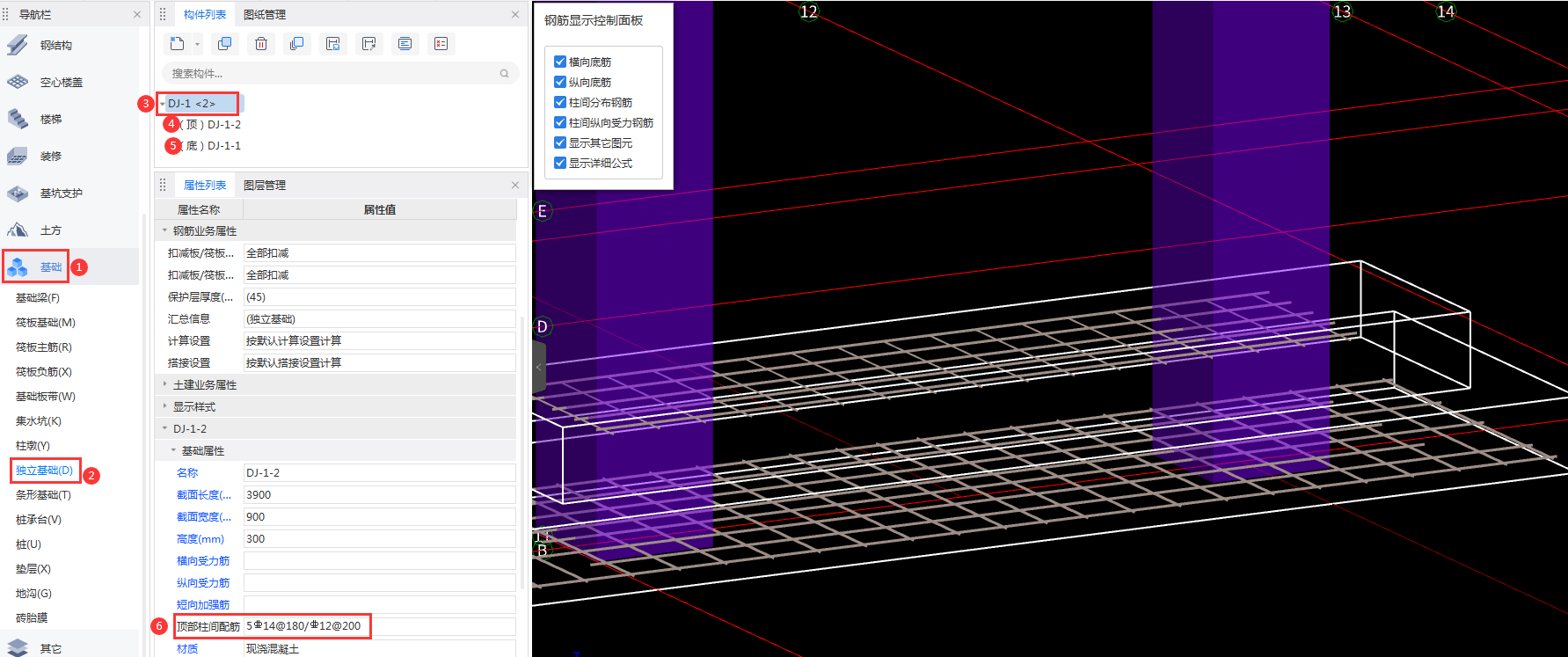Switch to 图纸管理 tab
Screen dimensions: 1568x657
click(265, 15)
